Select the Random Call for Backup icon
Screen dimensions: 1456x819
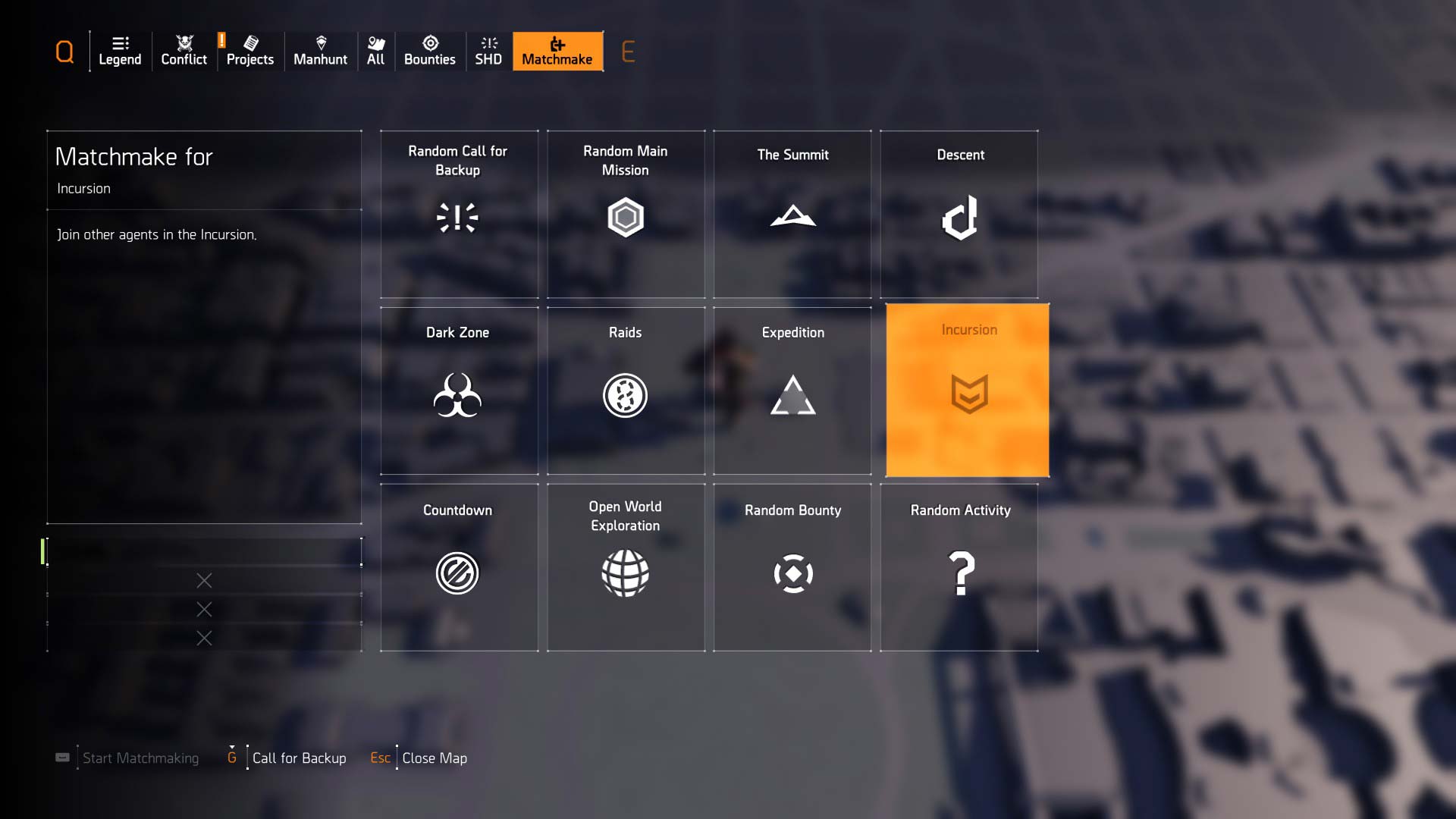tap(456, 217)
